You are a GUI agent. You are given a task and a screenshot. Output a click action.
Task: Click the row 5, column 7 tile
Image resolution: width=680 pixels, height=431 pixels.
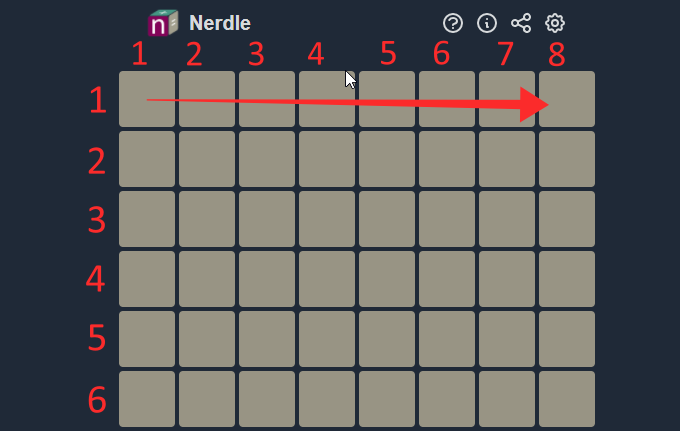coord(507,339)
